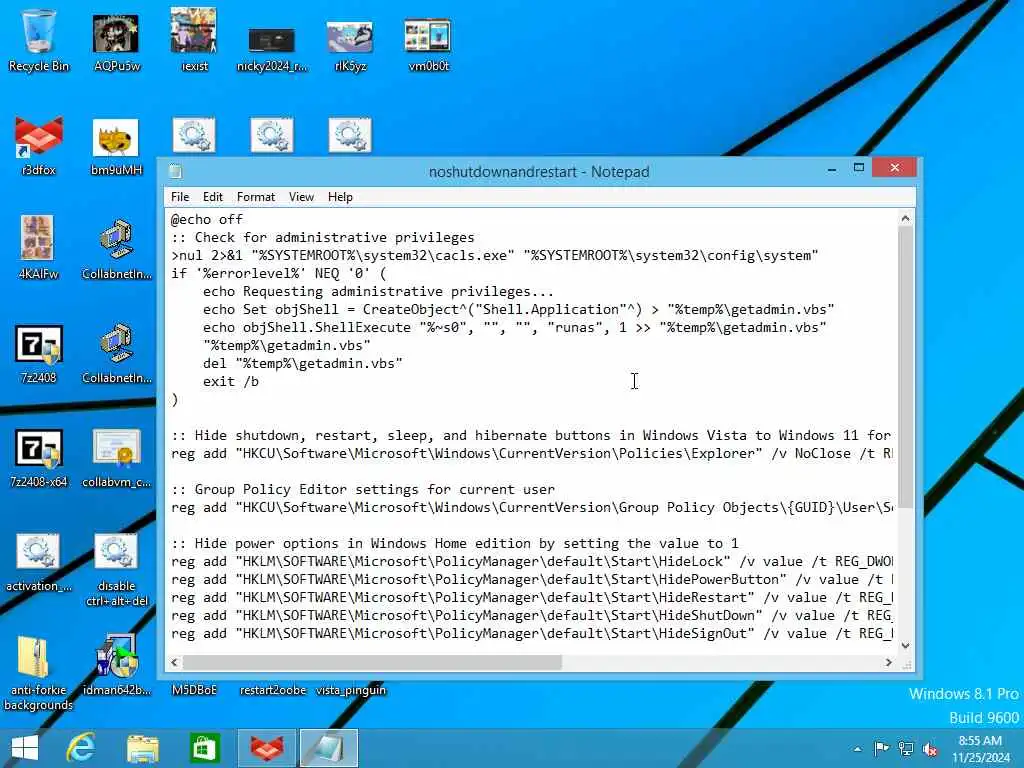Screen dimensions: 1024x768
Task: Maximize the Notepad window
Action: 859,168
